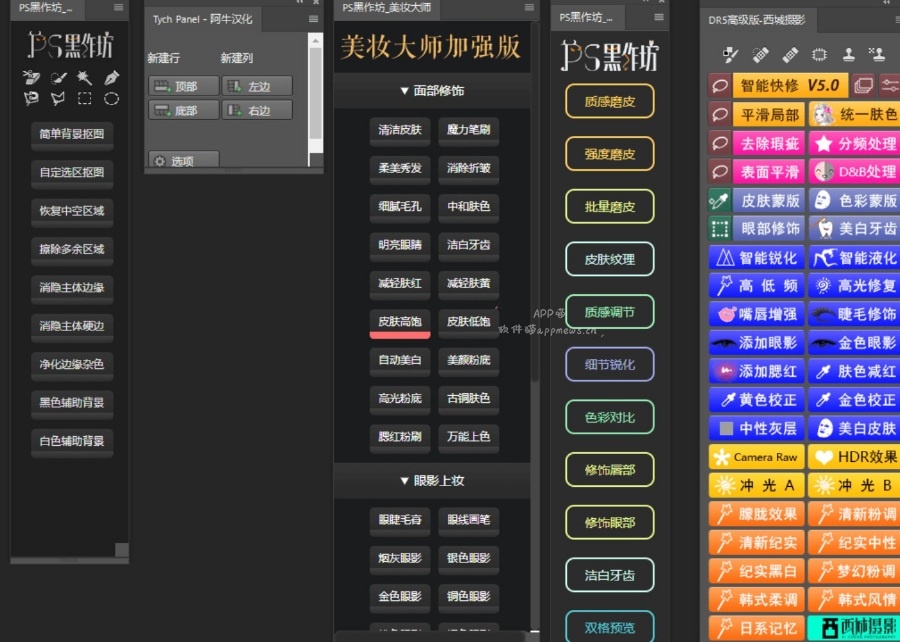Screen dimensions: 900x642
Task: Click the Tych Panel scrollbar up arrow
Action: tap(315, 40)
